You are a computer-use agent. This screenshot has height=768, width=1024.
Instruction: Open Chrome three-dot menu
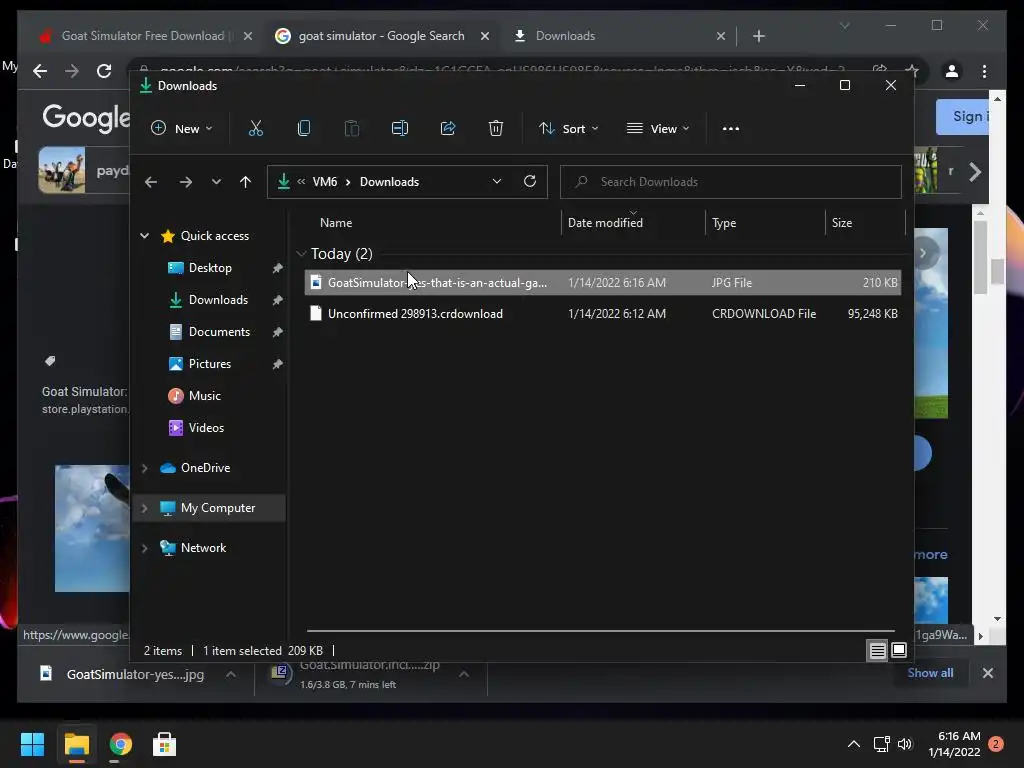tap(984, 71)
